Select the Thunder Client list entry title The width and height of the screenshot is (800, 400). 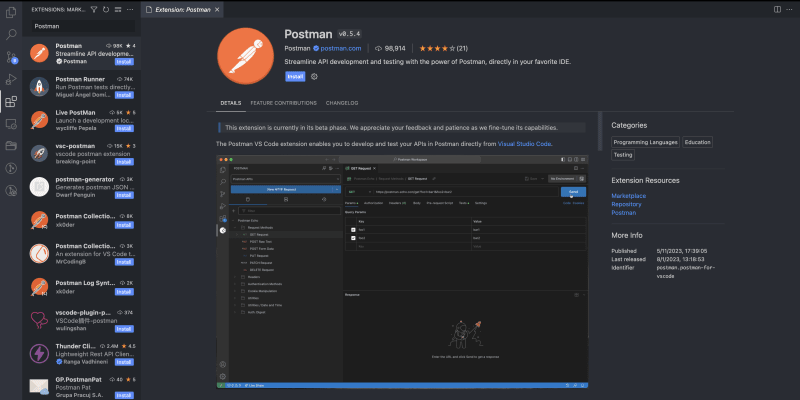76,346
